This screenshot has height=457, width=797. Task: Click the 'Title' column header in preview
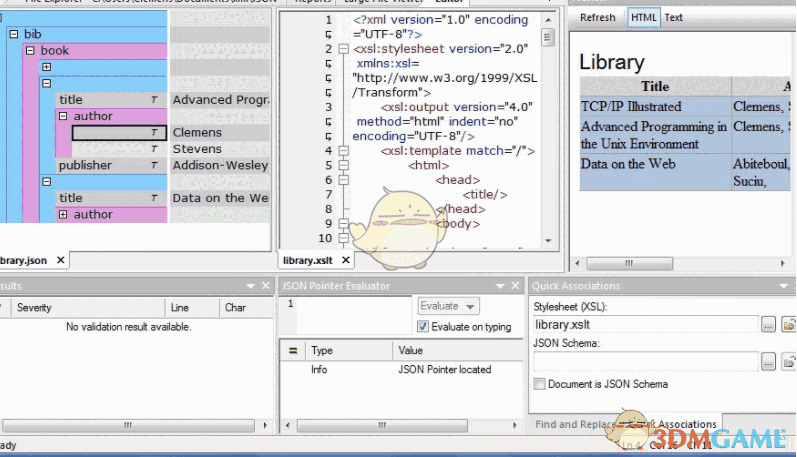(x=655, y=86)
